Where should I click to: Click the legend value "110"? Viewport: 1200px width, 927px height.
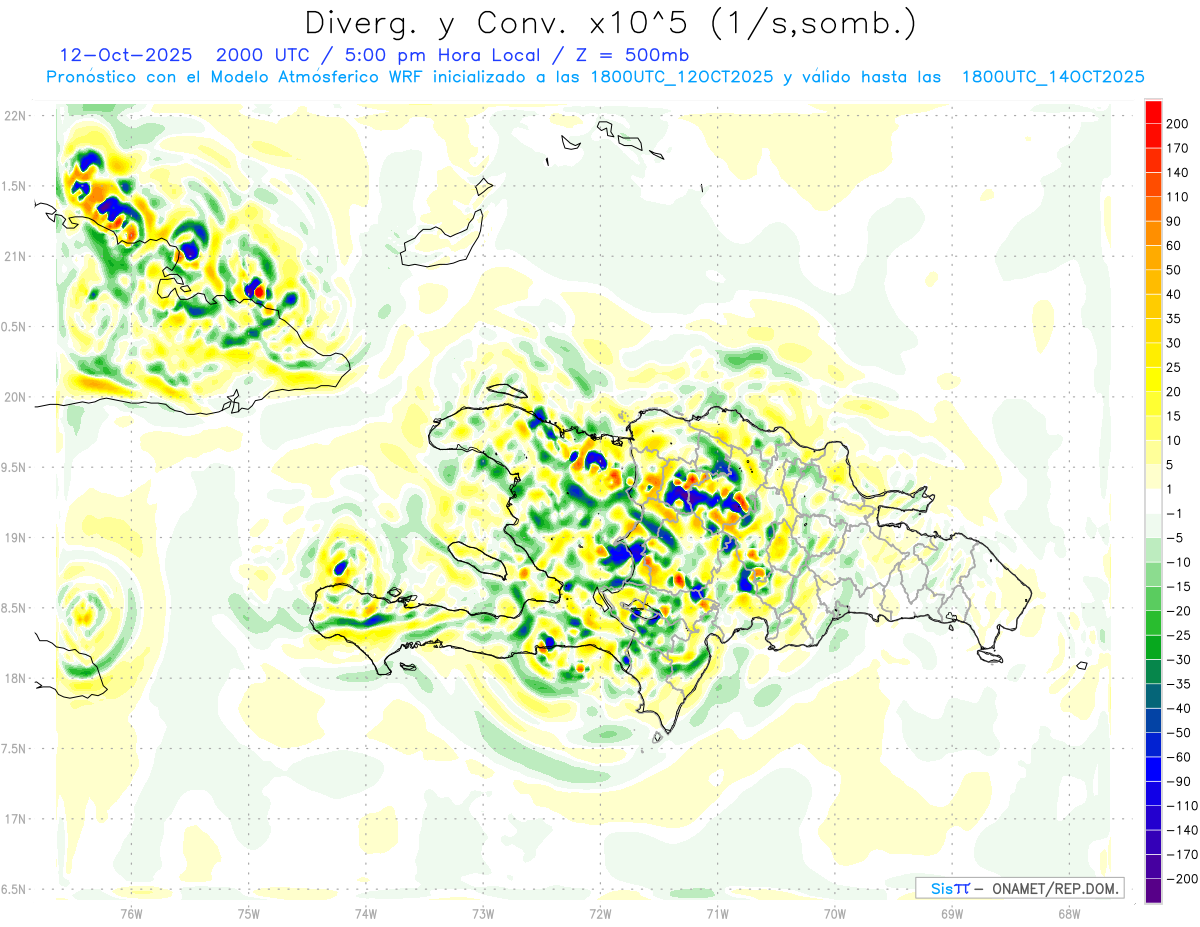pyautogui.click(x=1179, y=197)
